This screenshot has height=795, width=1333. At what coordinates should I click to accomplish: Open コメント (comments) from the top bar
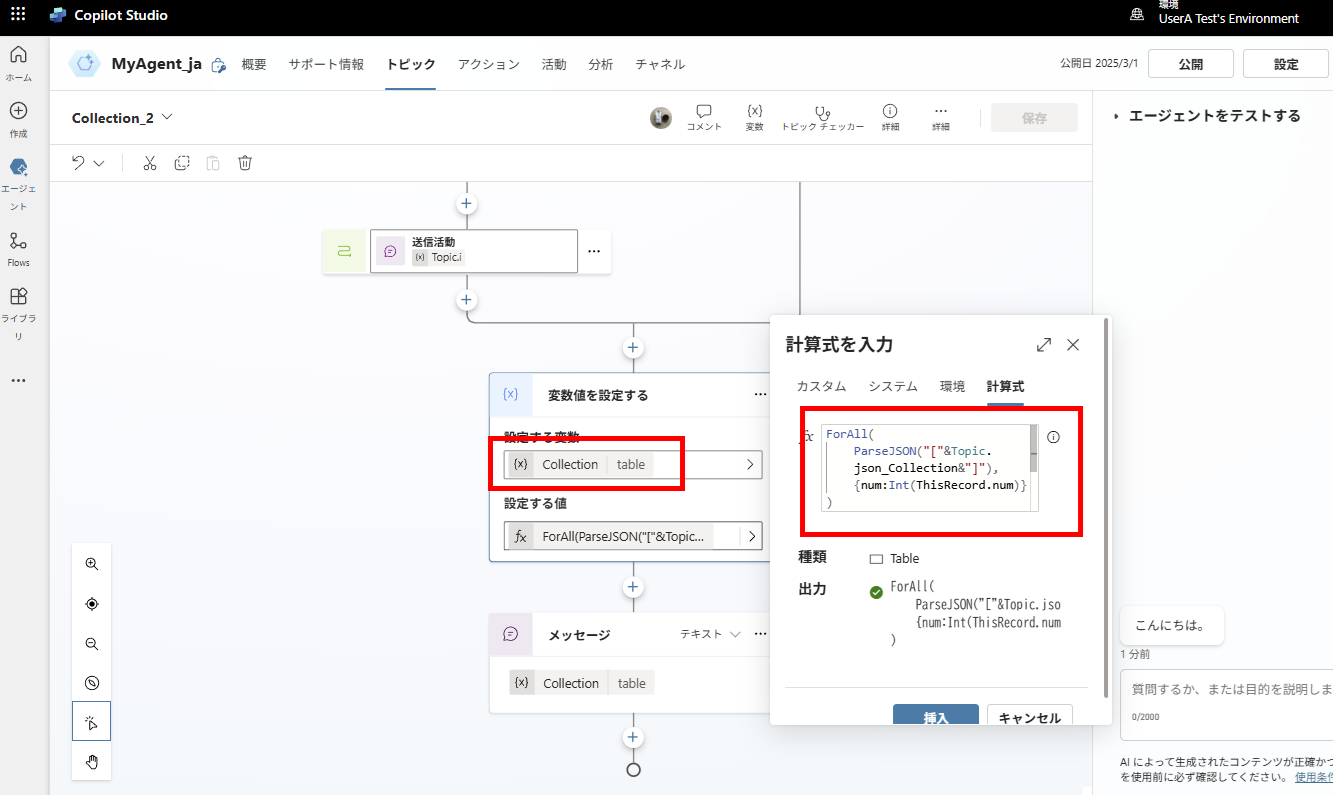point(704,116)
